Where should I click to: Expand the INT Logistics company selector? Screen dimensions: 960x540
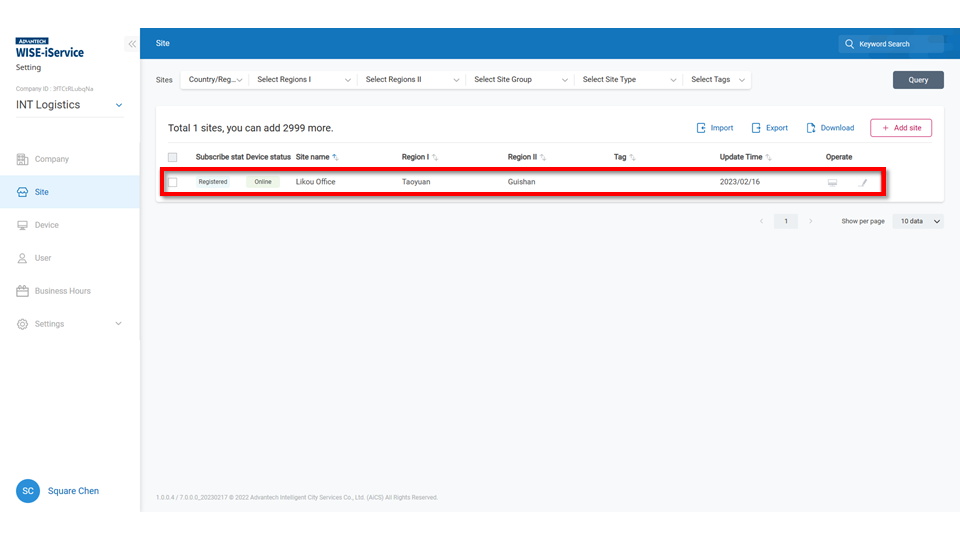click(120, 105)
